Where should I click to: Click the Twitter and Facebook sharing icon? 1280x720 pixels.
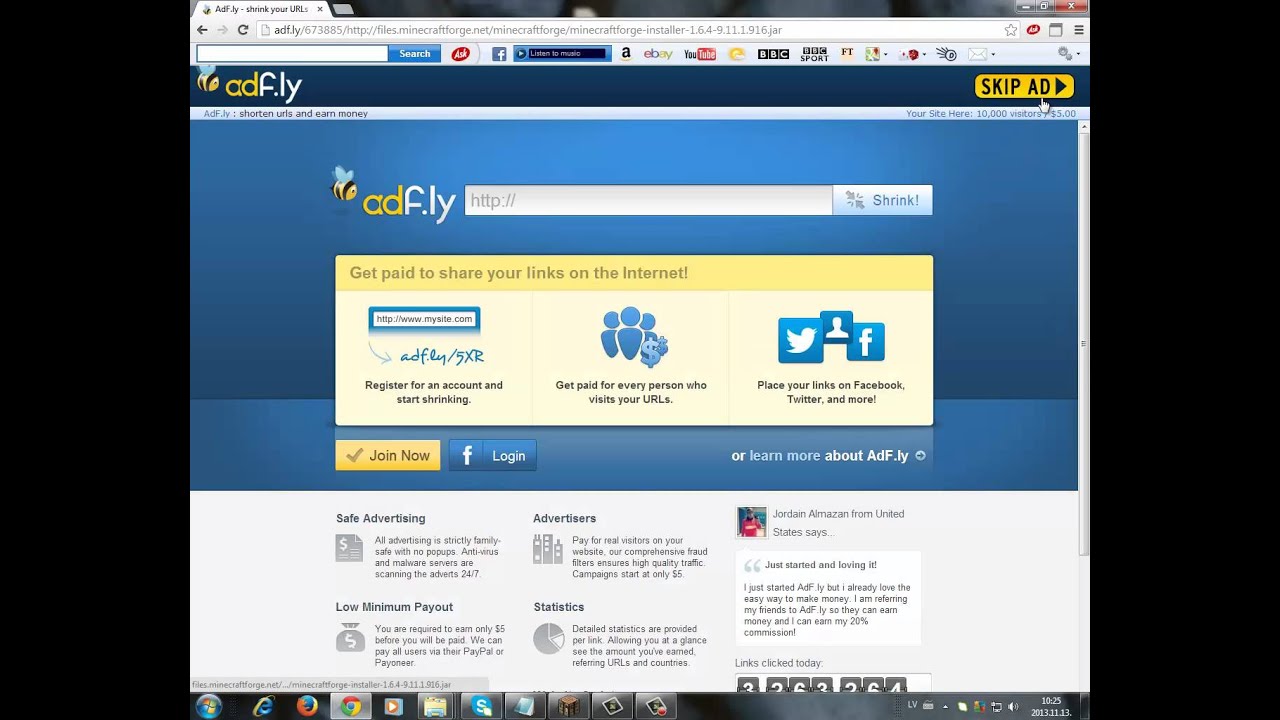tap(831, 337)
